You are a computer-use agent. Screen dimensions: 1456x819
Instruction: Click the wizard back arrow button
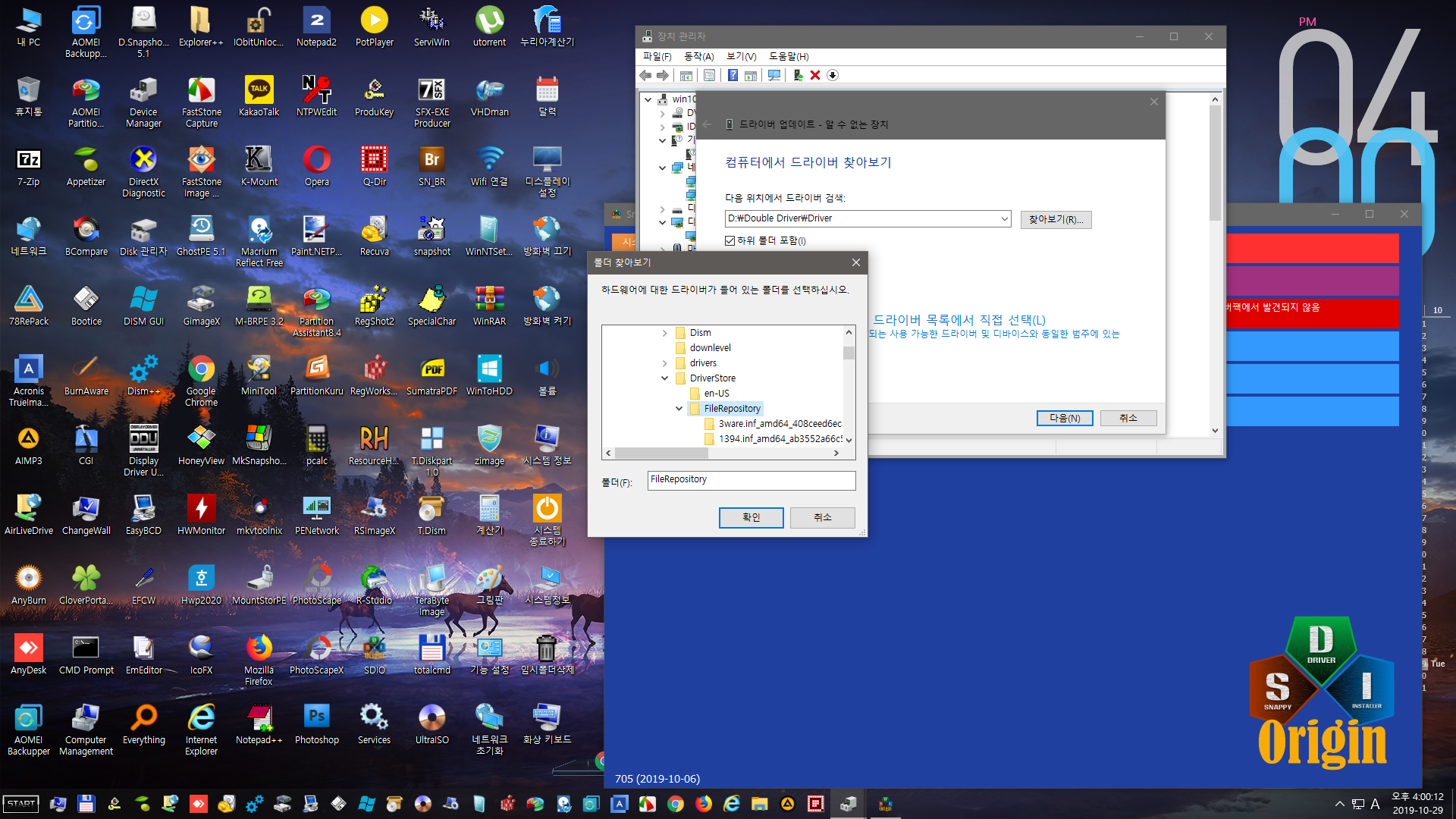tap(707, 124)
